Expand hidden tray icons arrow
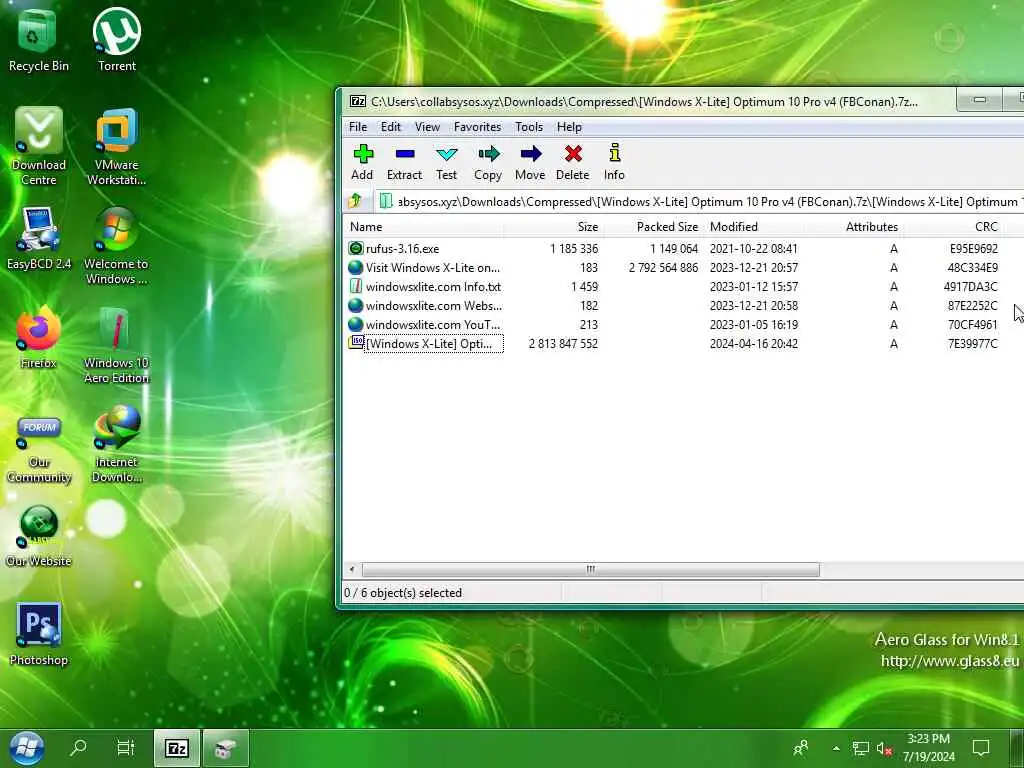Image resolution: width=1024 pixels, height=768 pixels. click(x=836, y=748)
